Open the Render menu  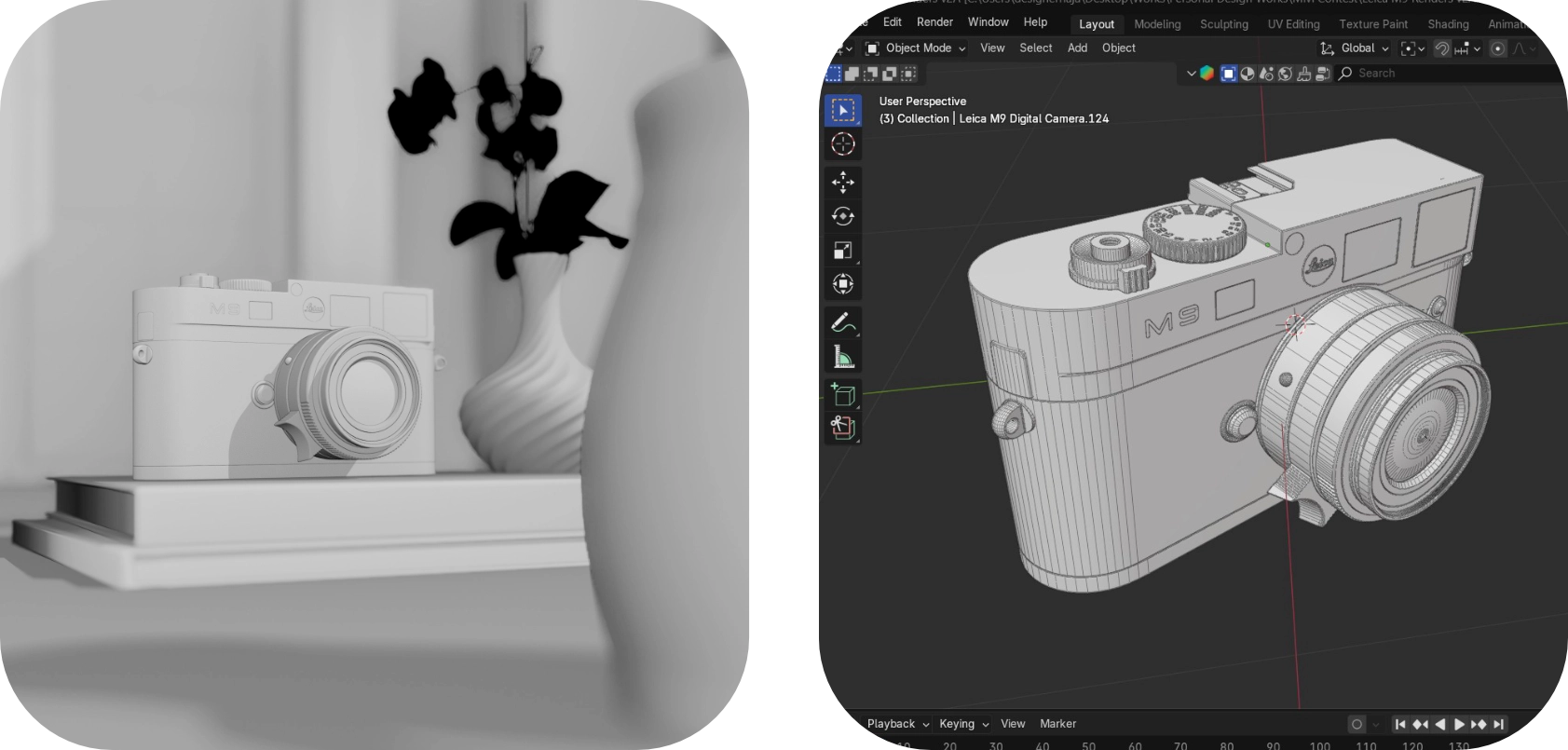coord(934,22)
